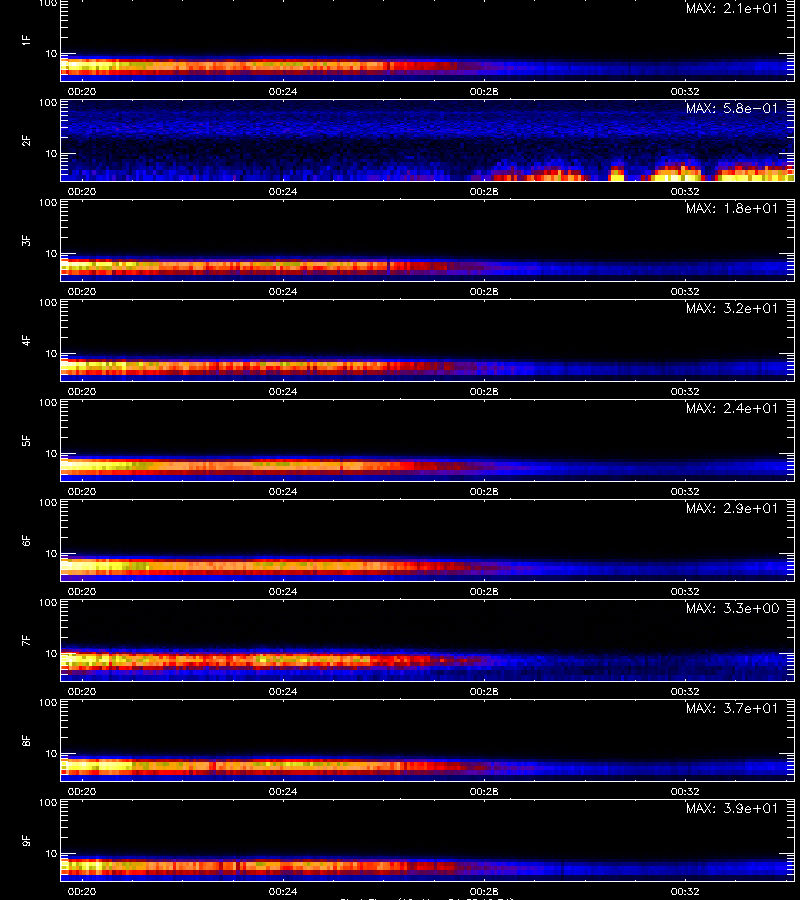Click the 10 y-axis label of panel 1F
This screenshot has width=800, height=900.
51,53
